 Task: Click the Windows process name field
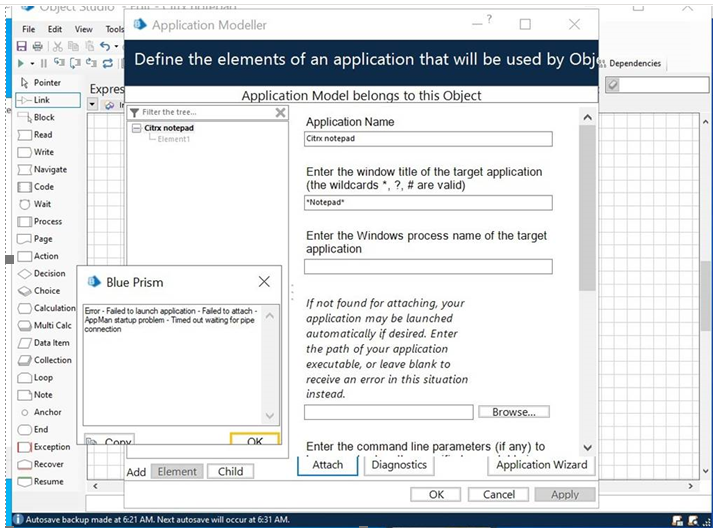tap(428, 267)
